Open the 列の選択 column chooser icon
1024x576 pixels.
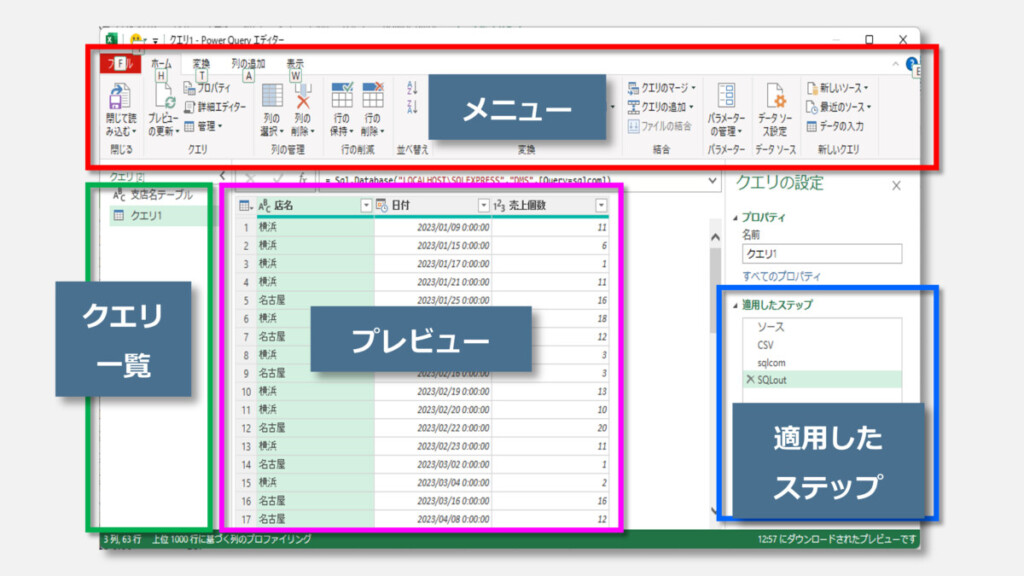pos(272,99)
